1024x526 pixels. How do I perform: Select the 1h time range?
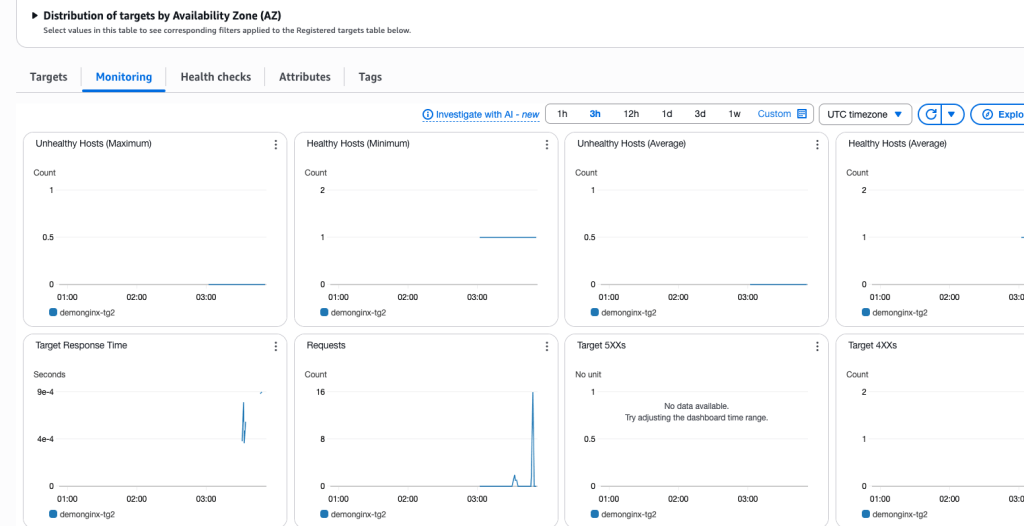[562, 114]
